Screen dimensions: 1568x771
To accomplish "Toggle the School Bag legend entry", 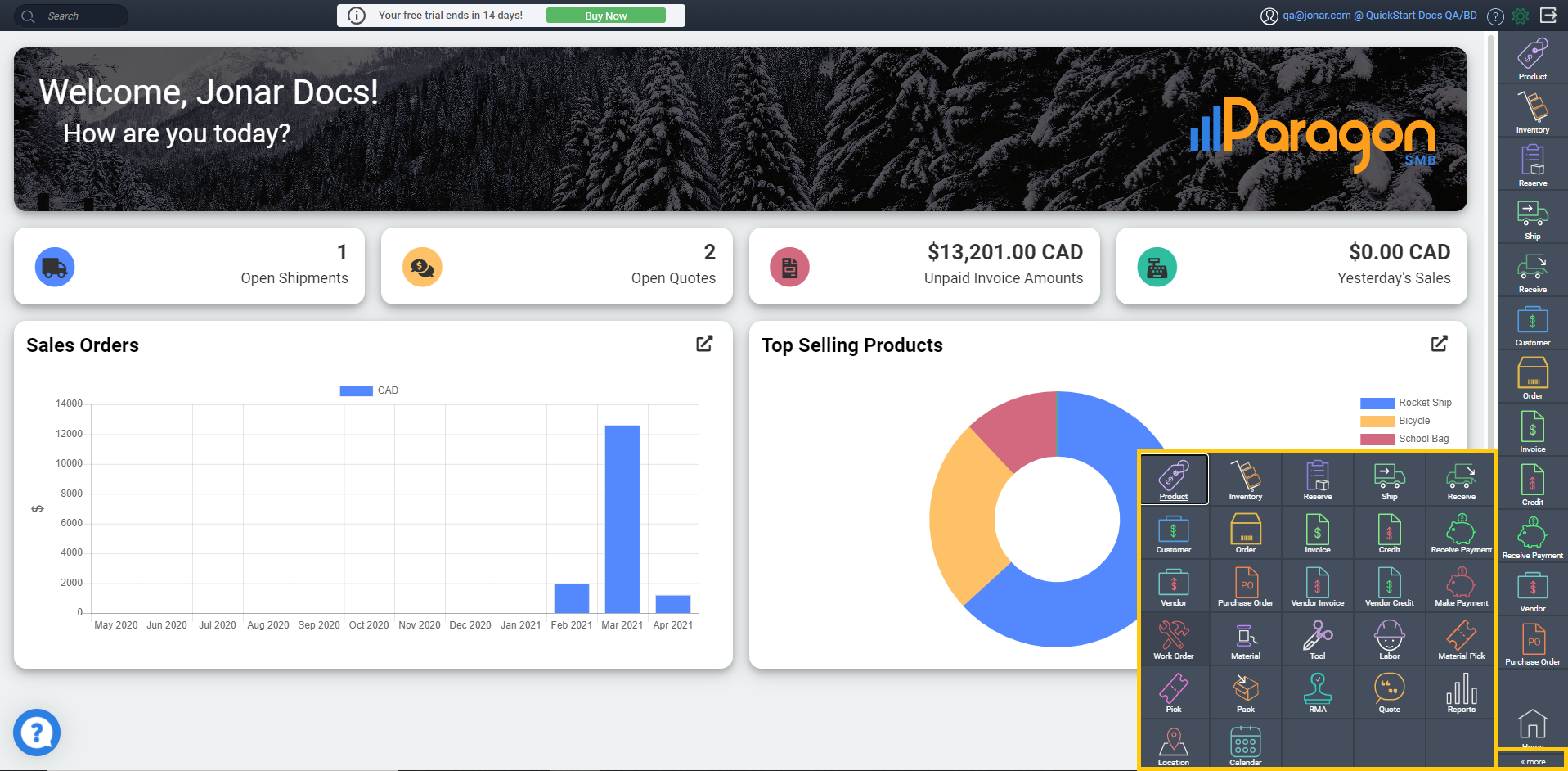I will [1404, 439].
